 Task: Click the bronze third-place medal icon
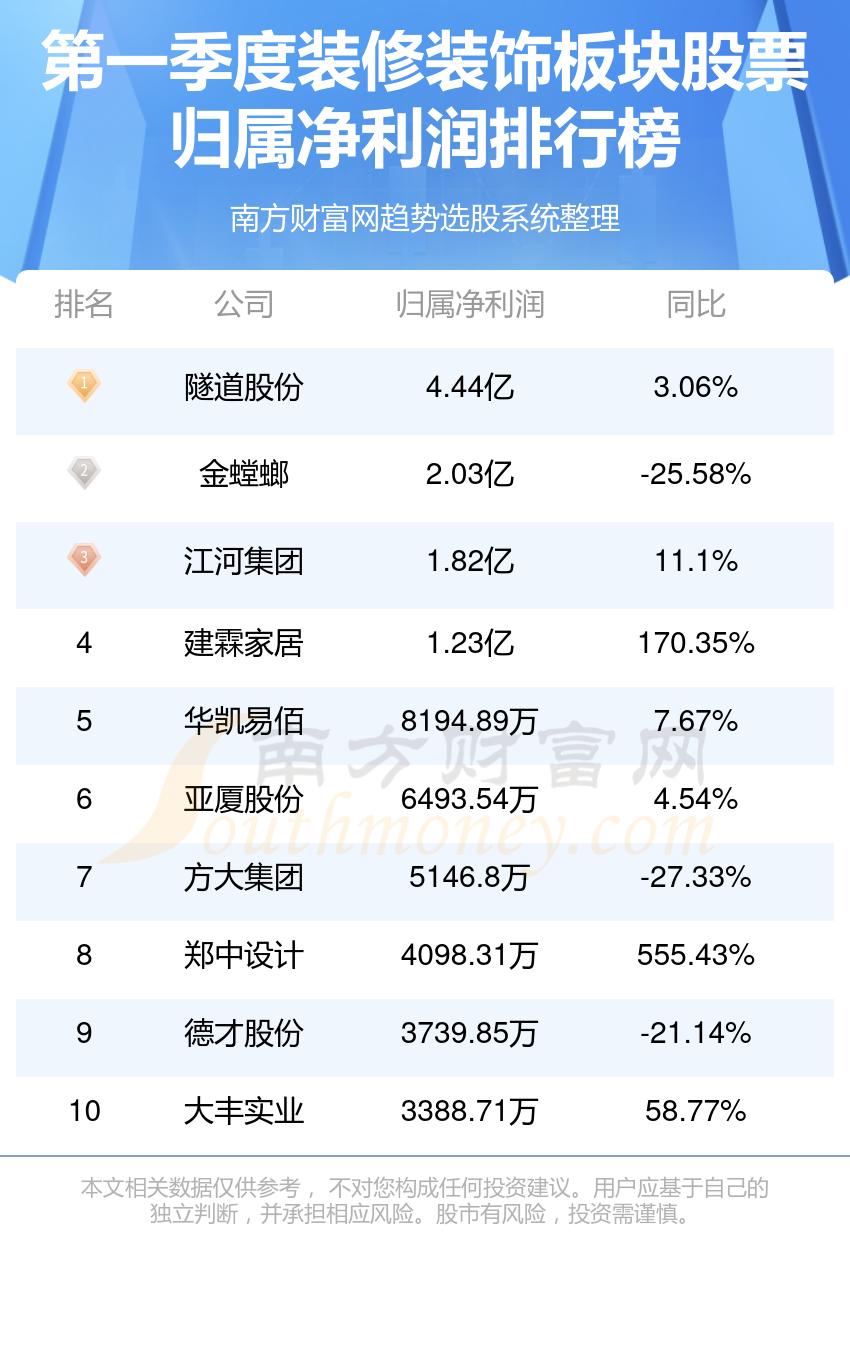[84, 559]
